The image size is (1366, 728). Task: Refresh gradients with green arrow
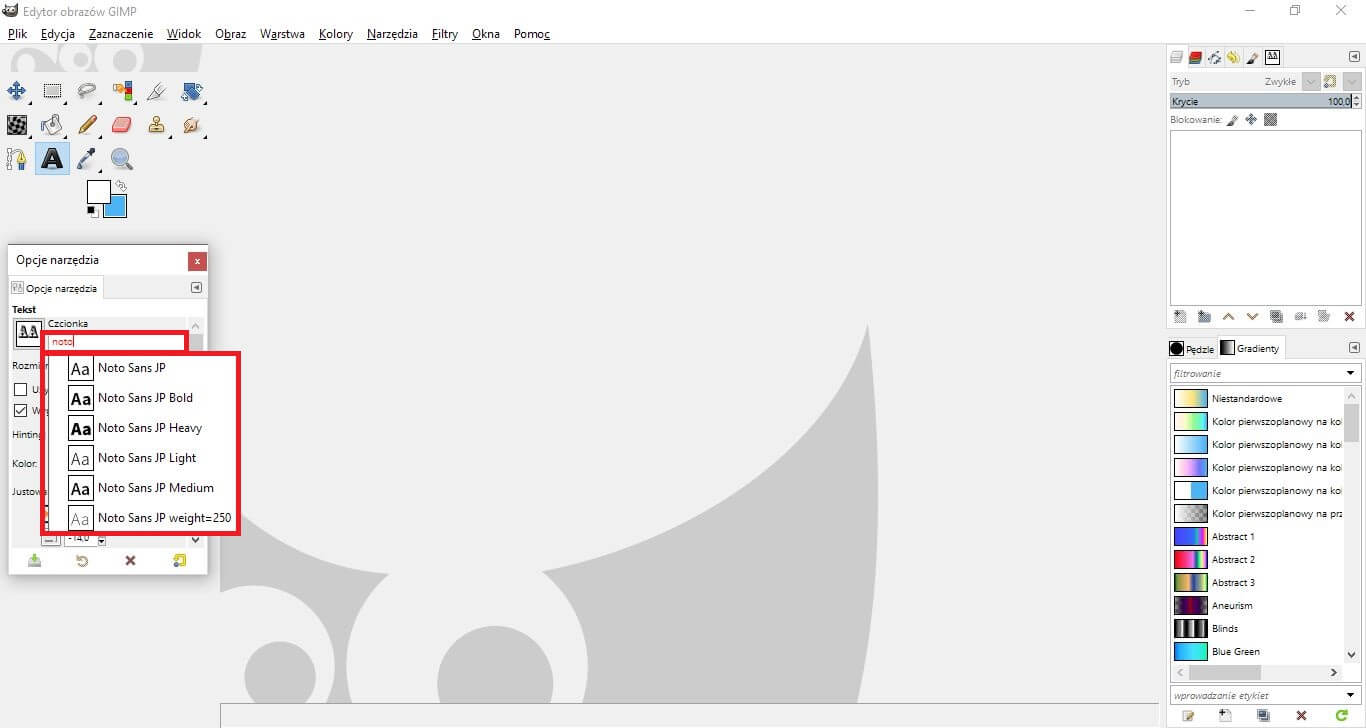point(1341,716)
